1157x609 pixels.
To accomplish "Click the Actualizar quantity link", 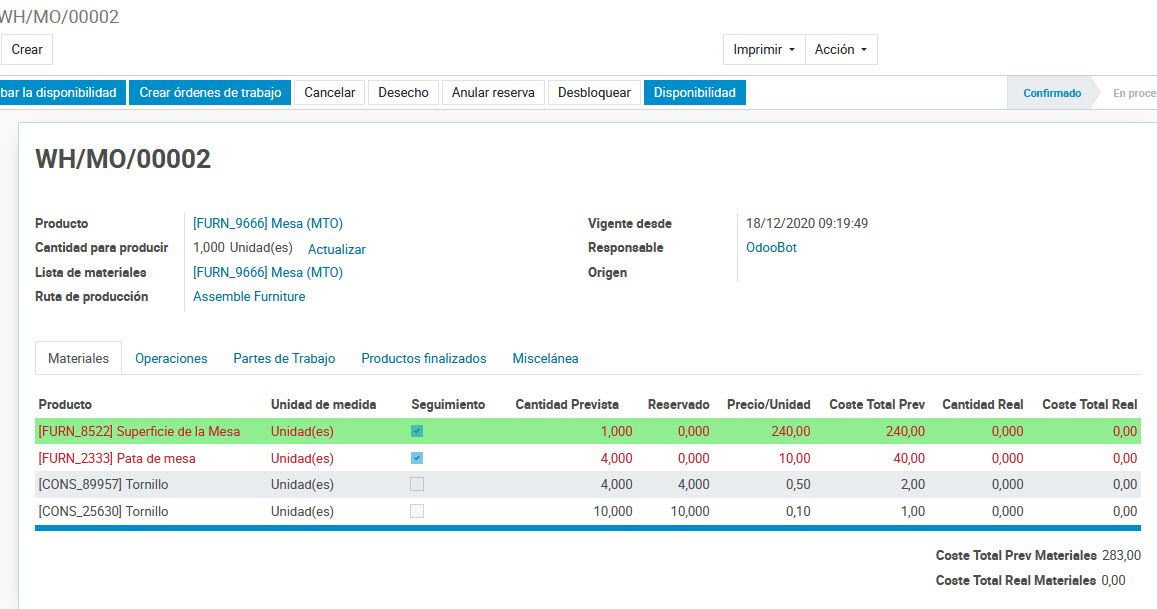I will pos(337,249).
